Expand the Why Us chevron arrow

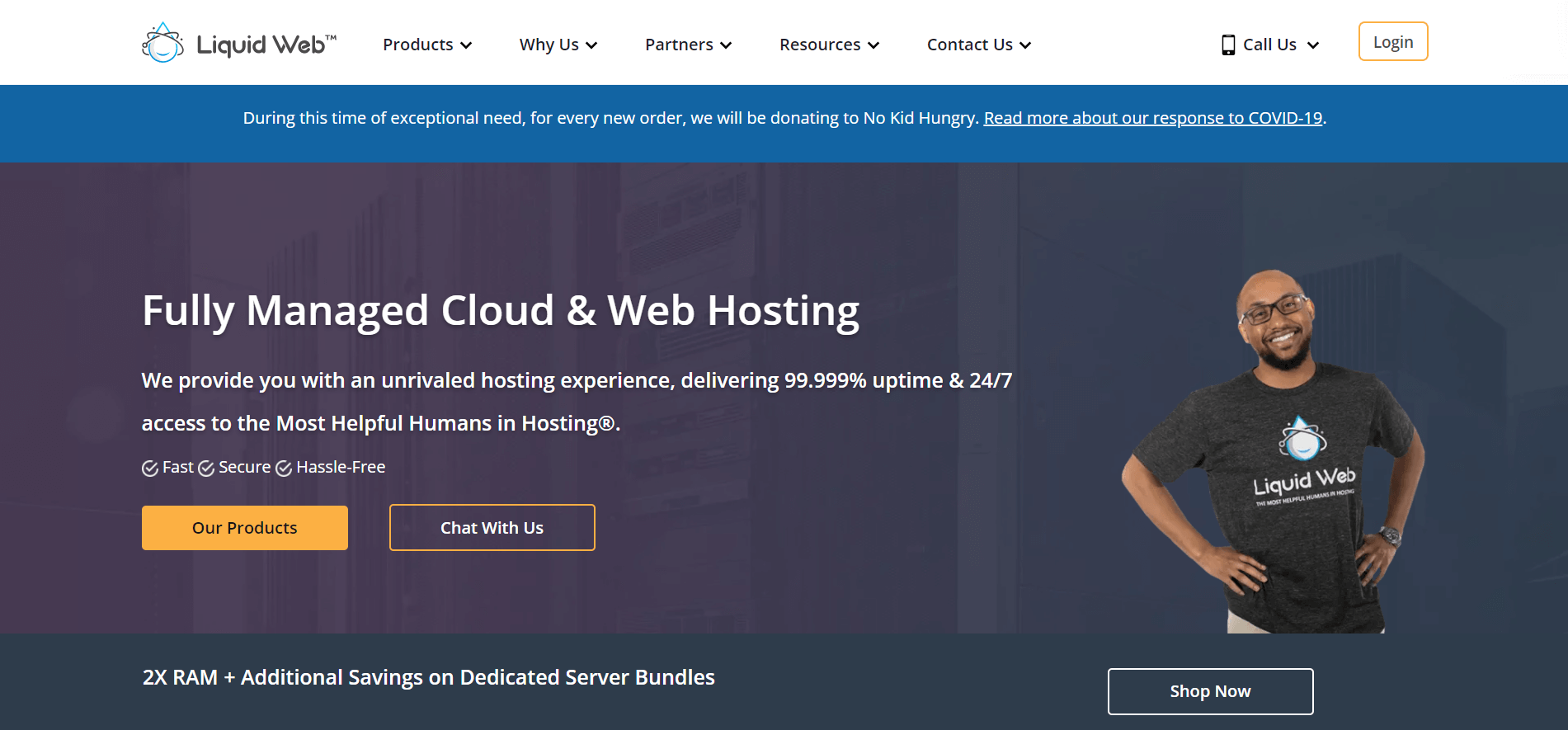(591, 45)
